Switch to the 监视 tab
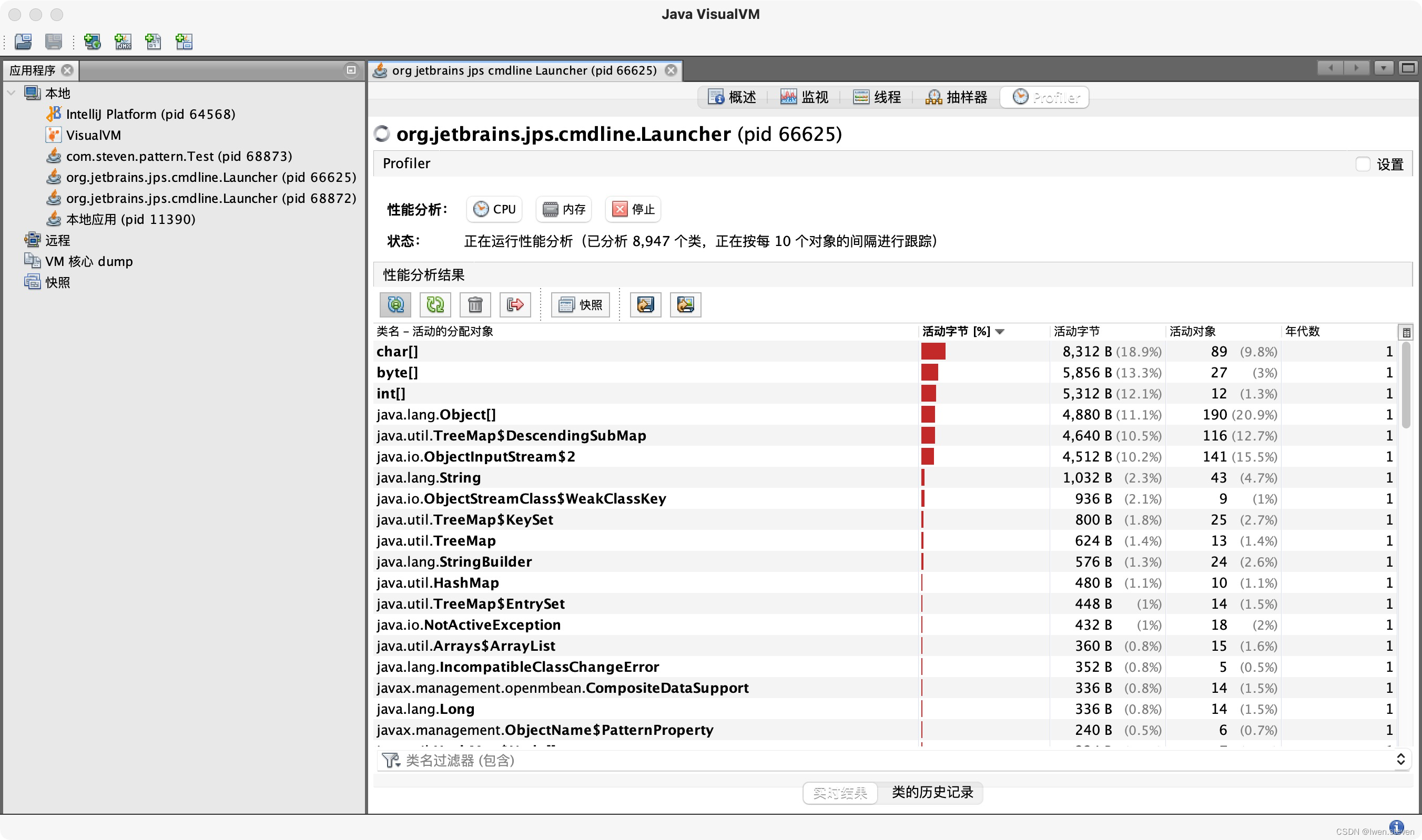 [804, 97]
